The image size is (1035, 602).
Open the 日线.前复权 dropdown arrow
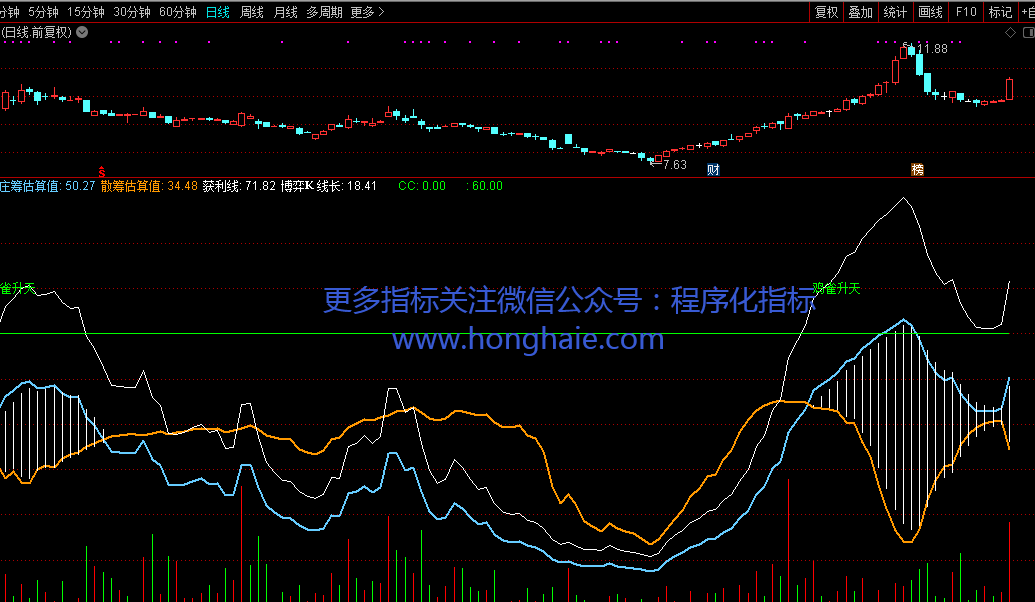[82, 32]
